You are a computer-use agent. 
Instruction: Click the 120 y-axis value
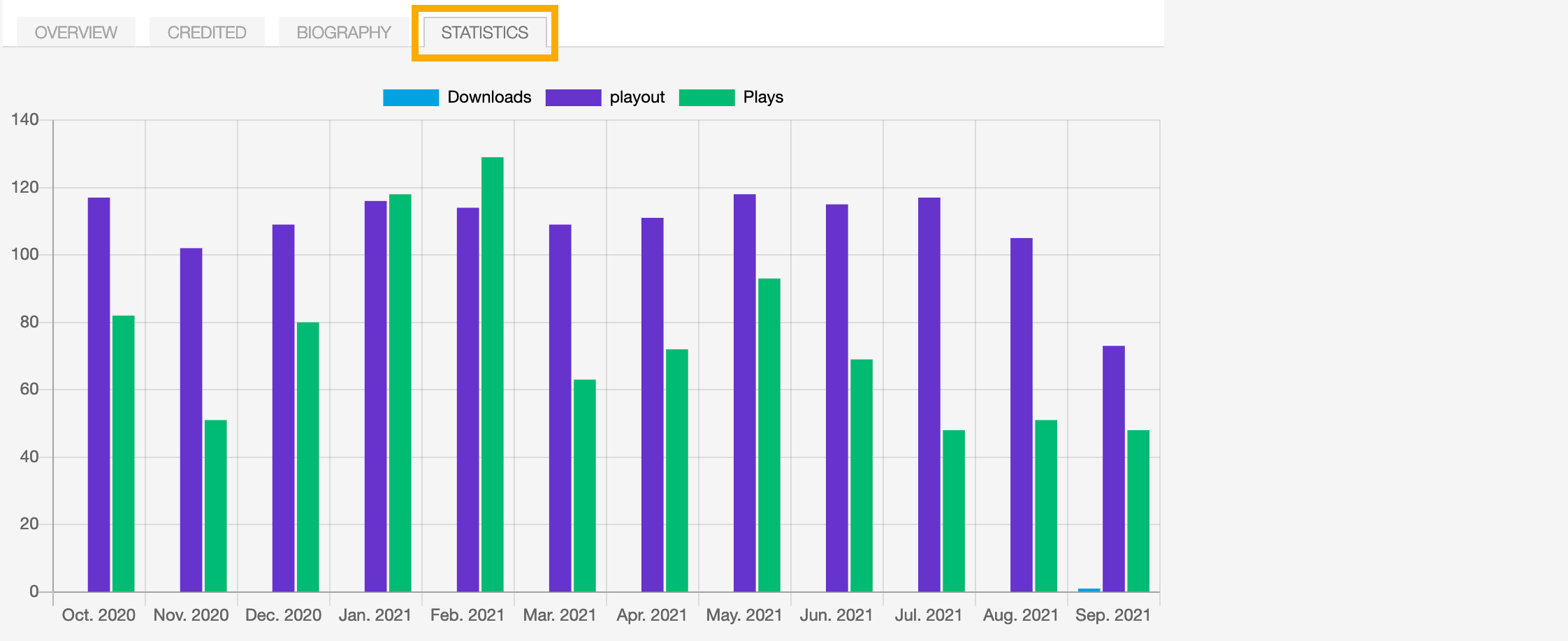tap(25, 187)
